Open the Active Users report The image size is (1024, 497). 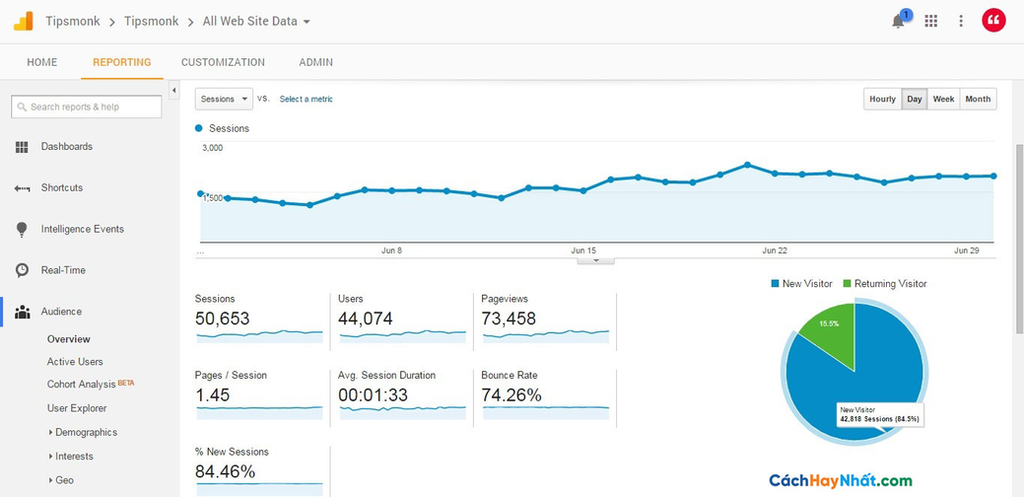75,362
